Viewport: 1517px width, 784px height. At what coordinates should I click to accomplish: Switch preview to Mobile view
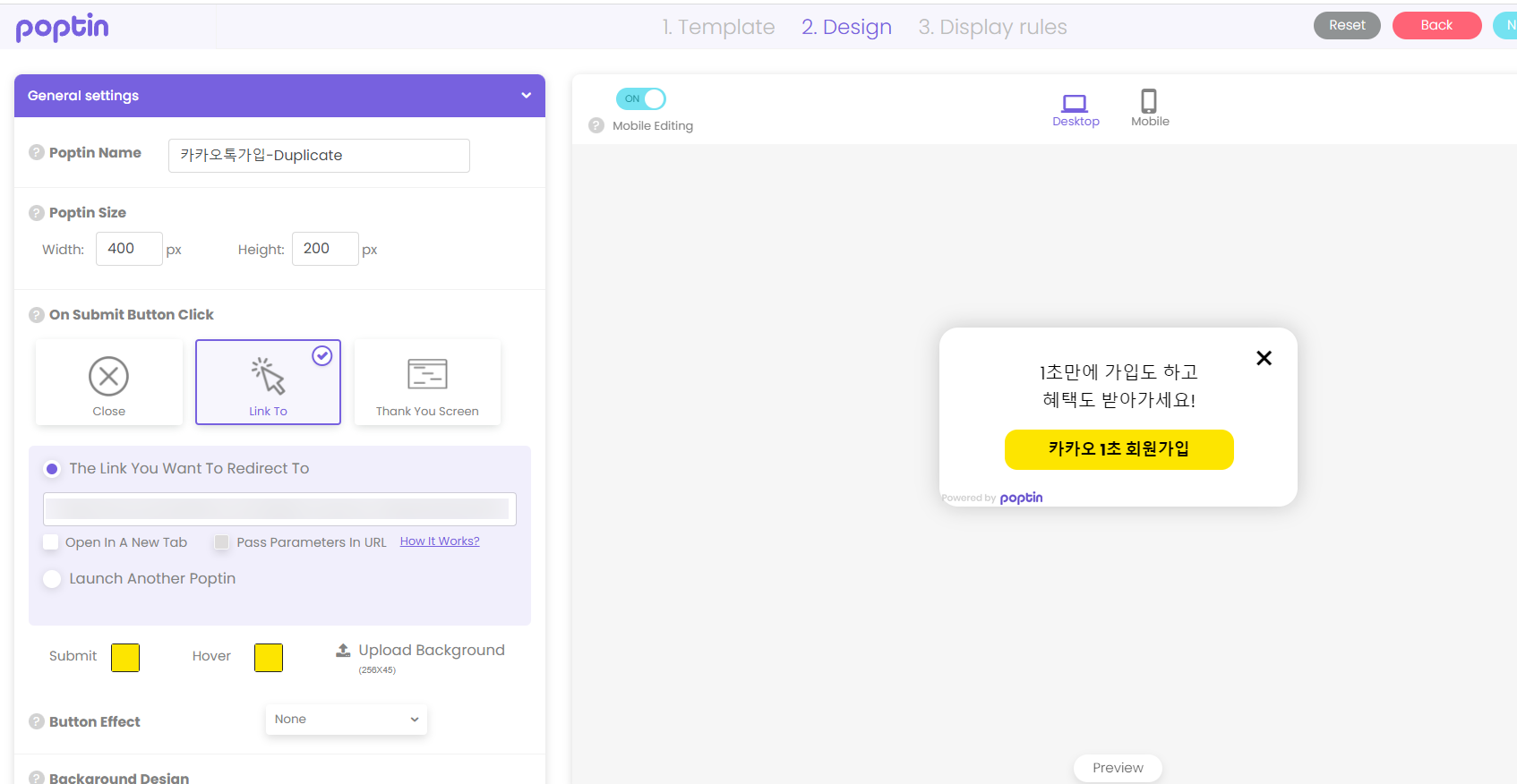click(1150, 108)
